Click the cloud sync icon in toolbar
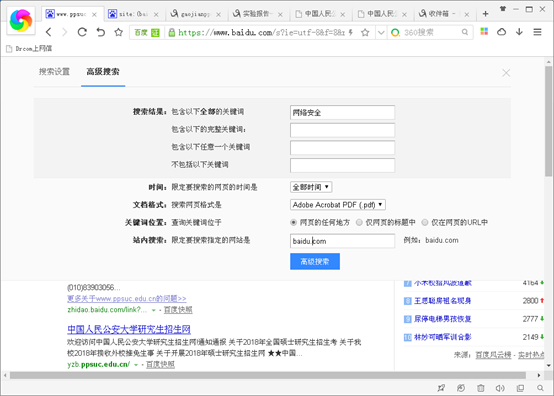 tap(501, 32)
